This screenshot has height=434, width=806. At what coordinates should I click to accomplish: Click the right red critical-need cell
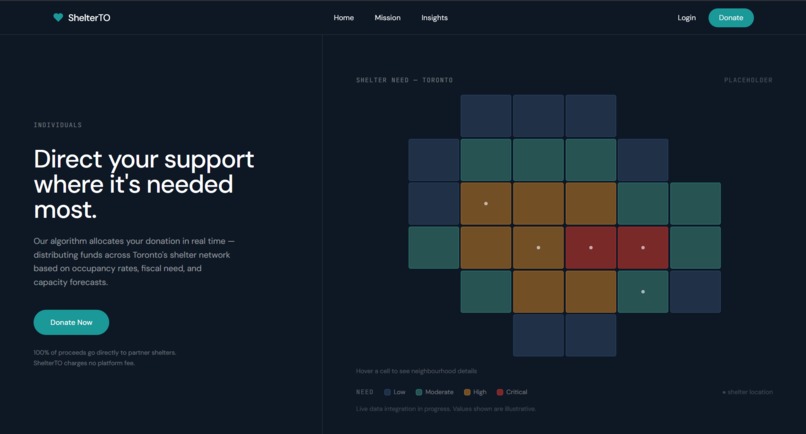pos(643,247)
